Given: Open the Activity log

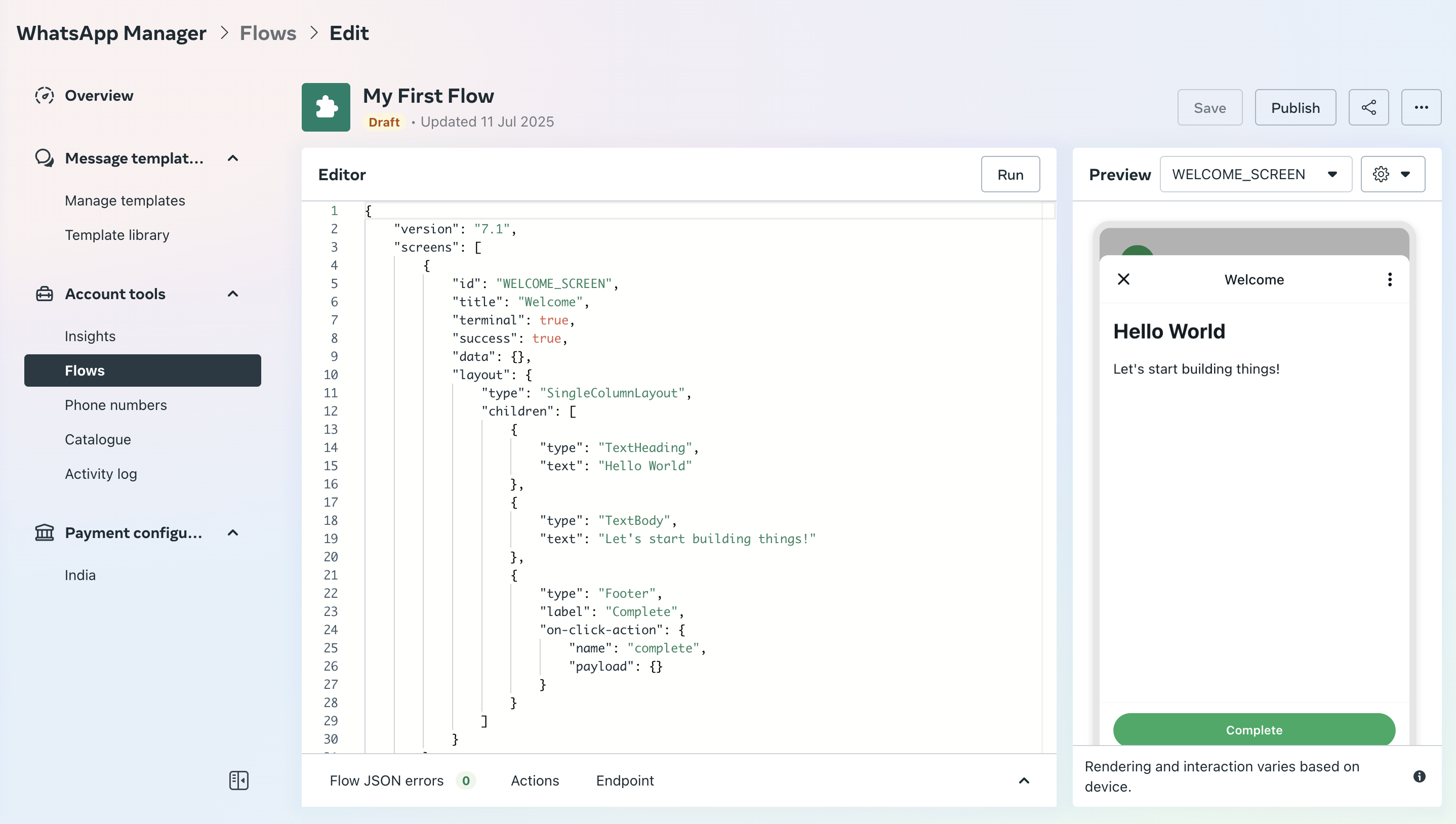Looking at the screenshot, I should [x=101, y=474].
